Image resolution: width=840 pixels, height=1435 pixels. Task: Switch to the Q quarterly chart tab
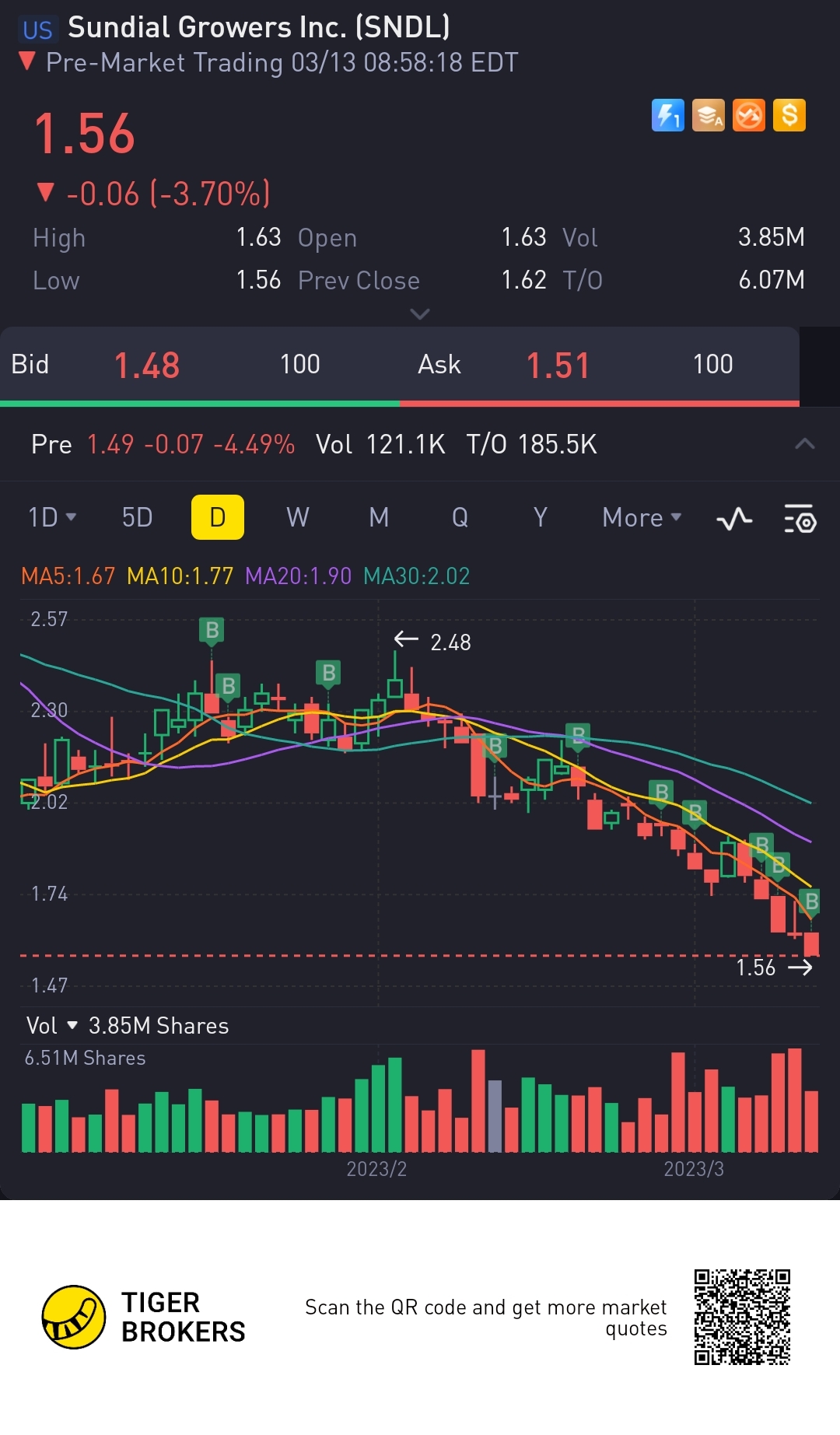[460, 517]
